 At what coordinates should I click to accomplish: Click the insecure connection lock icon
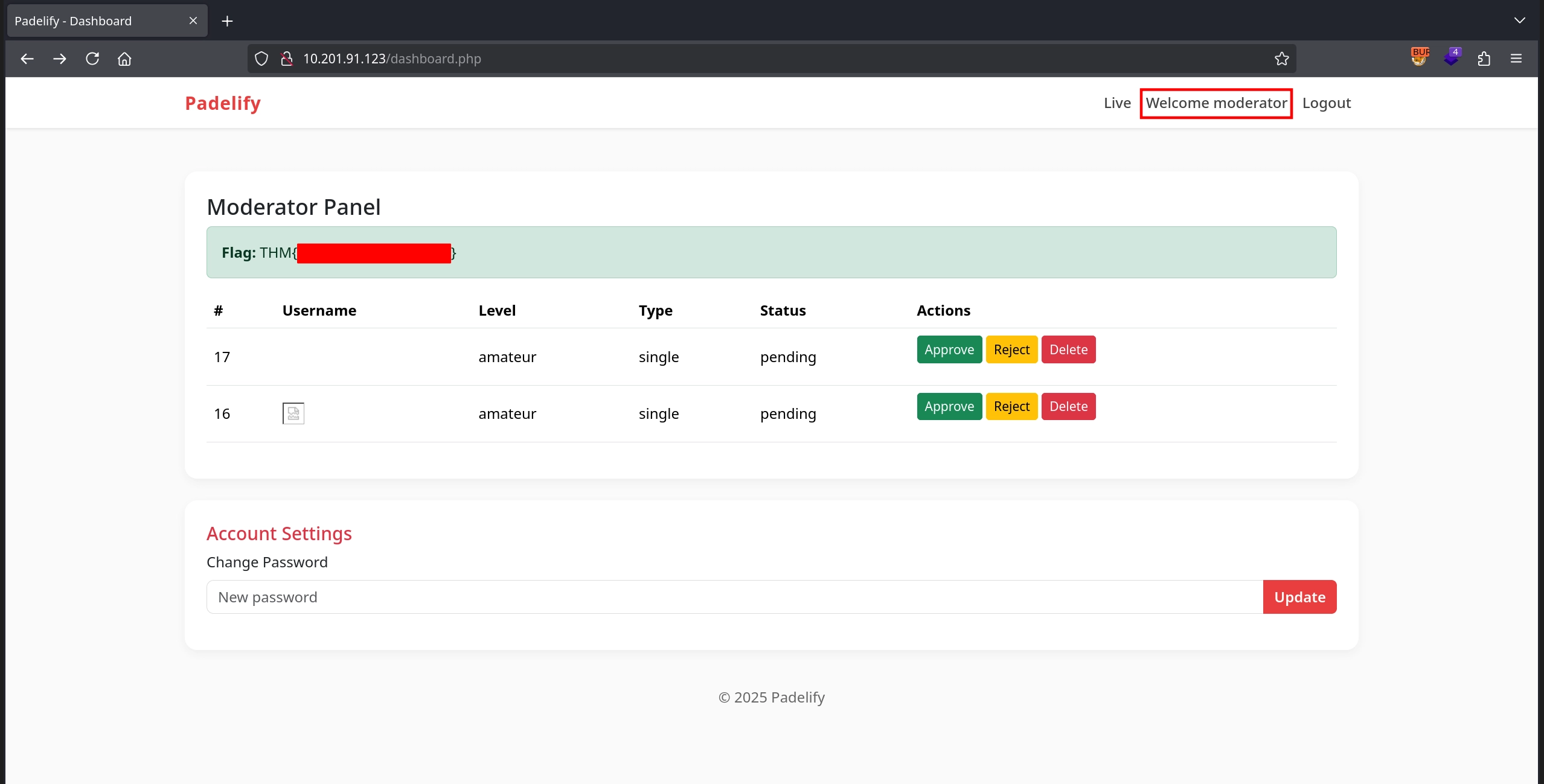(287, 59)
